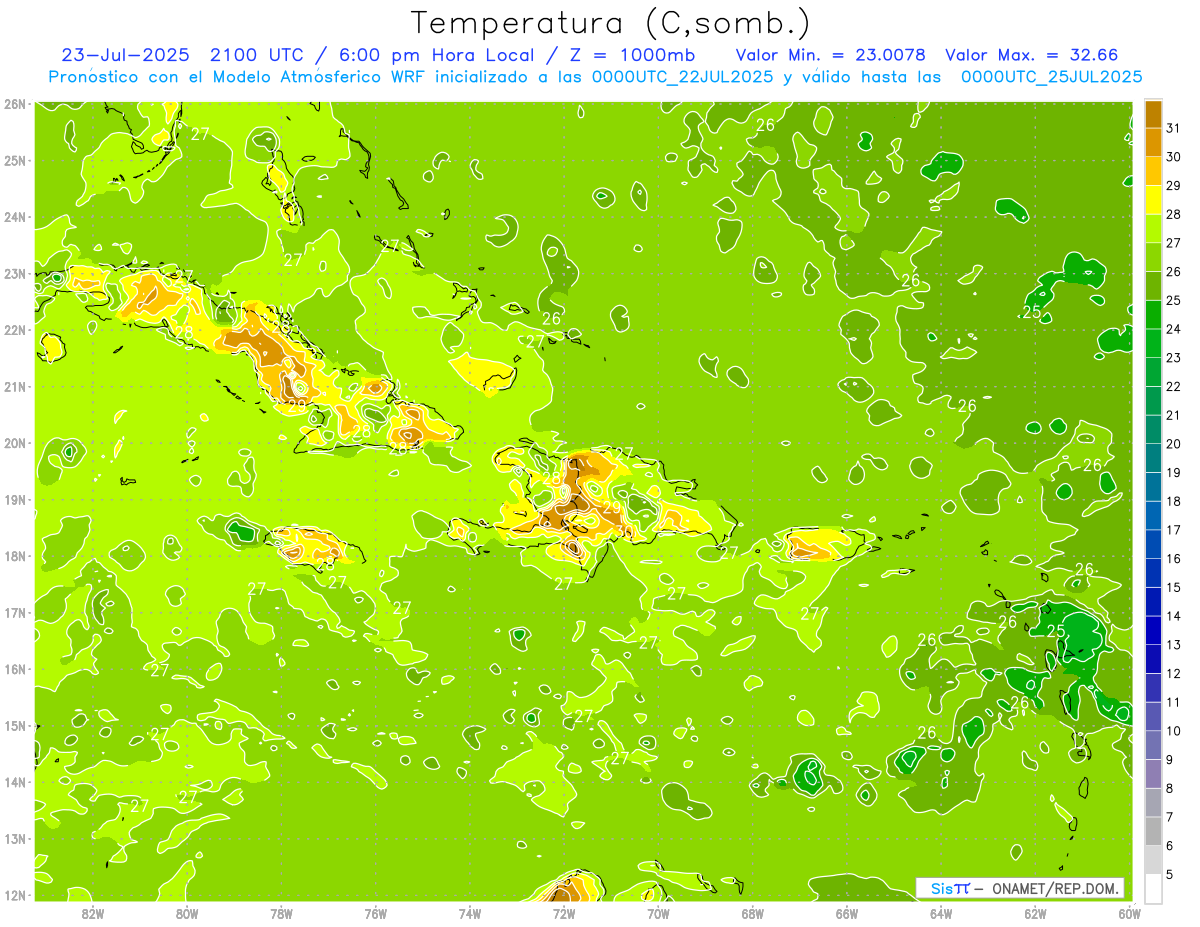
Task: Click the latitude axis label "15N"
Action: point(15,726)
